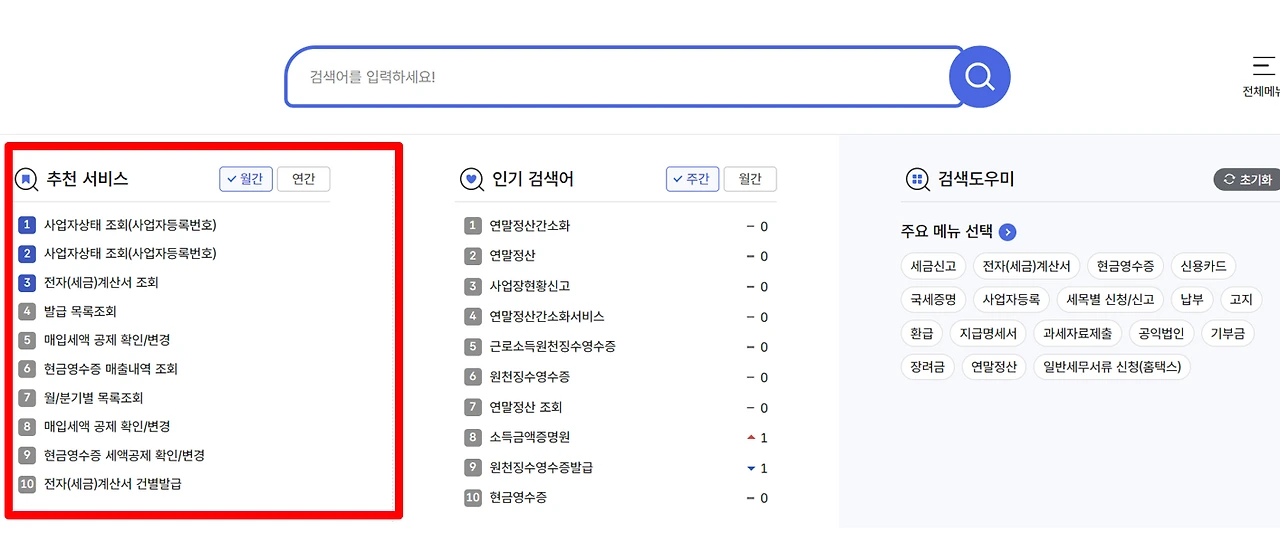Select 월간 toggle in 추천 서비스
The image size is (1280, 542).
tap(246, 179)
